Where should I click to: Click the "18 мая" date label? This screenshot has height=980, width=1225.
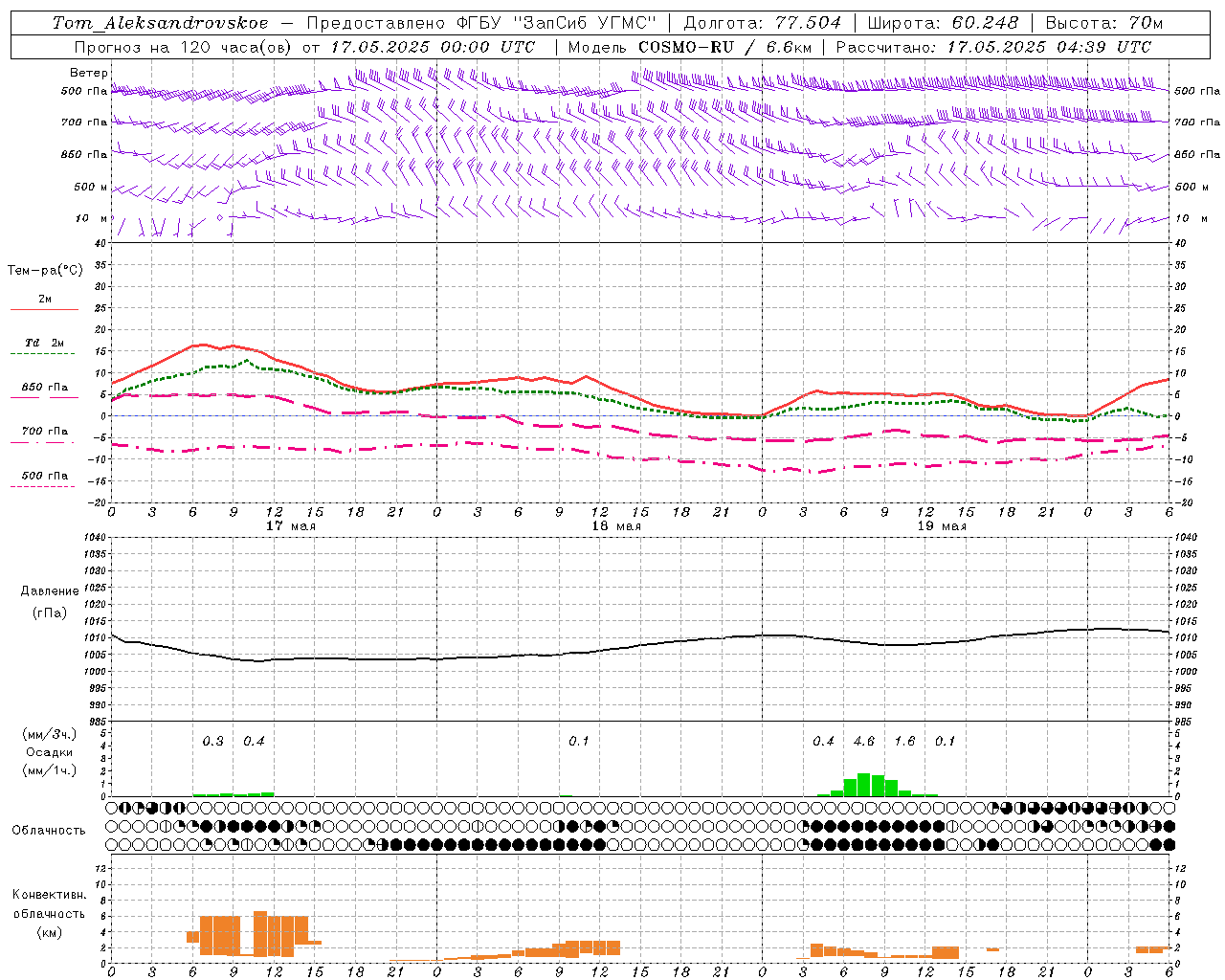616,526
